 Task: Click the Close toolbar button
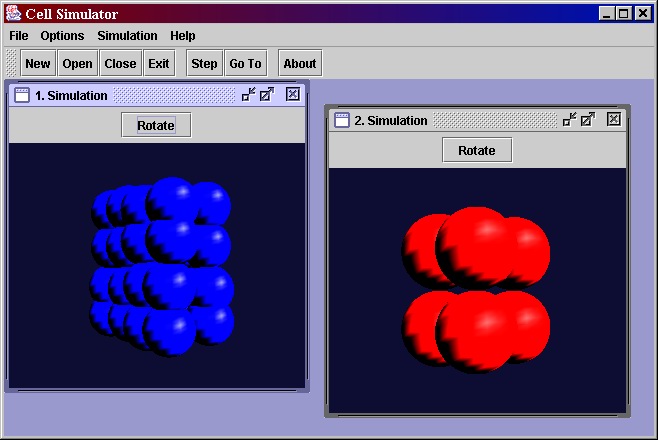coord(120,63)
